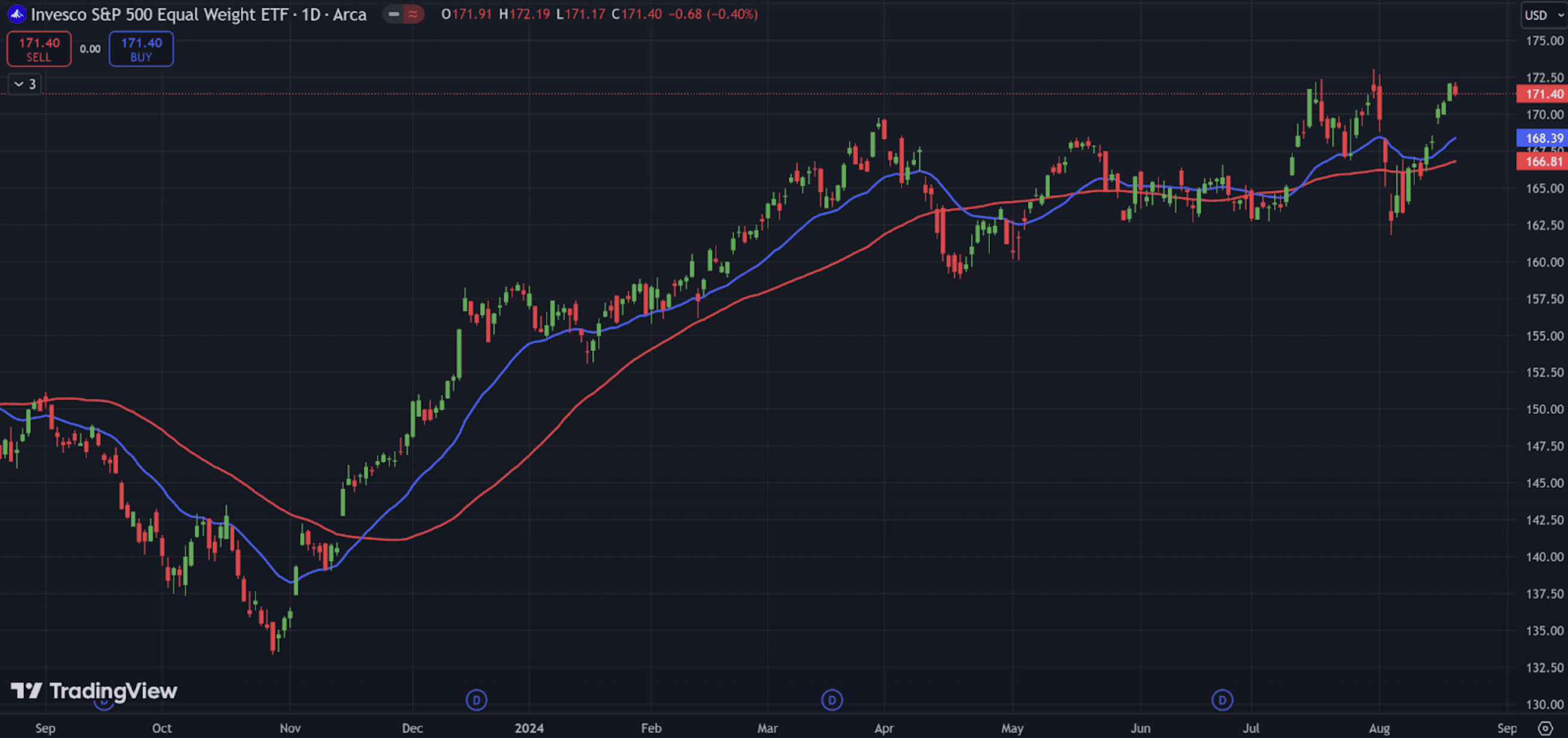The height and width of the screenshot is (738, 1568).
Task: Click the Aug label on time axis
Action: [x=1378, y=728]
